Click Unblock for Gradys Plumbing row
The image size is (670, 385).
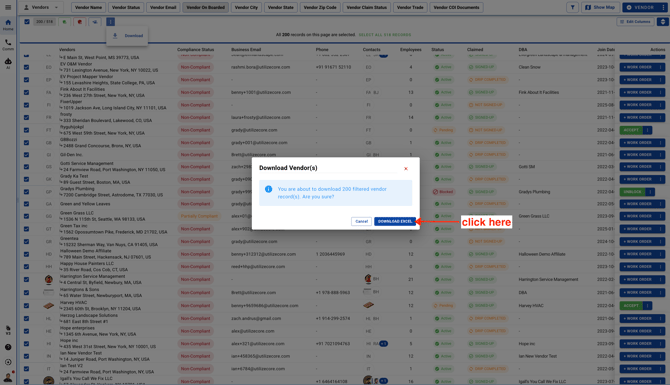click(x=632, y=192)
